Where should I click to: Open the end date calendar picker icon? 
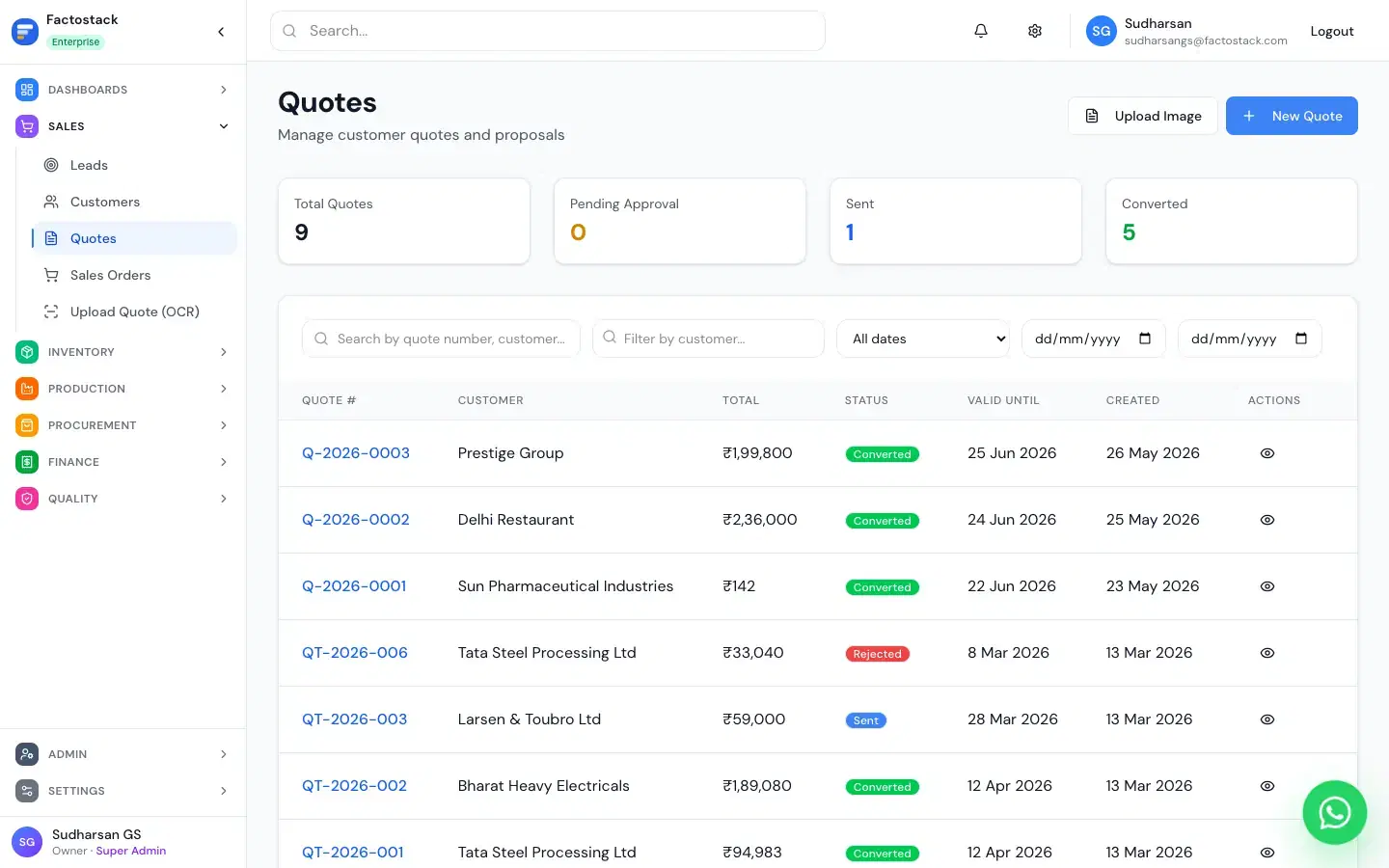point(1301,339)
